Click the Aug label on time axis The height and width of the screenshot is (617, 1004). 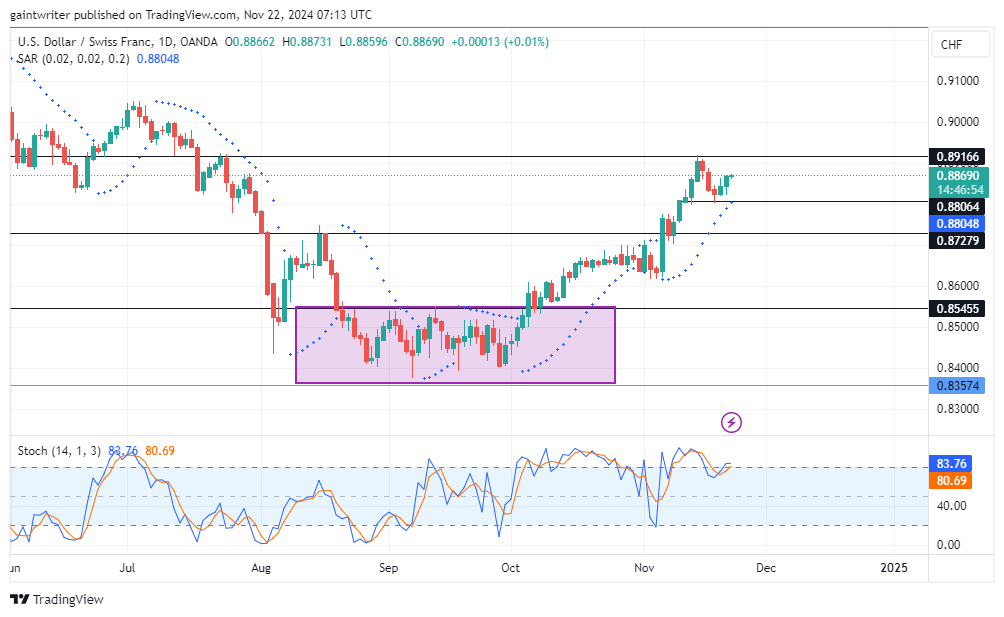coord(261,568)
